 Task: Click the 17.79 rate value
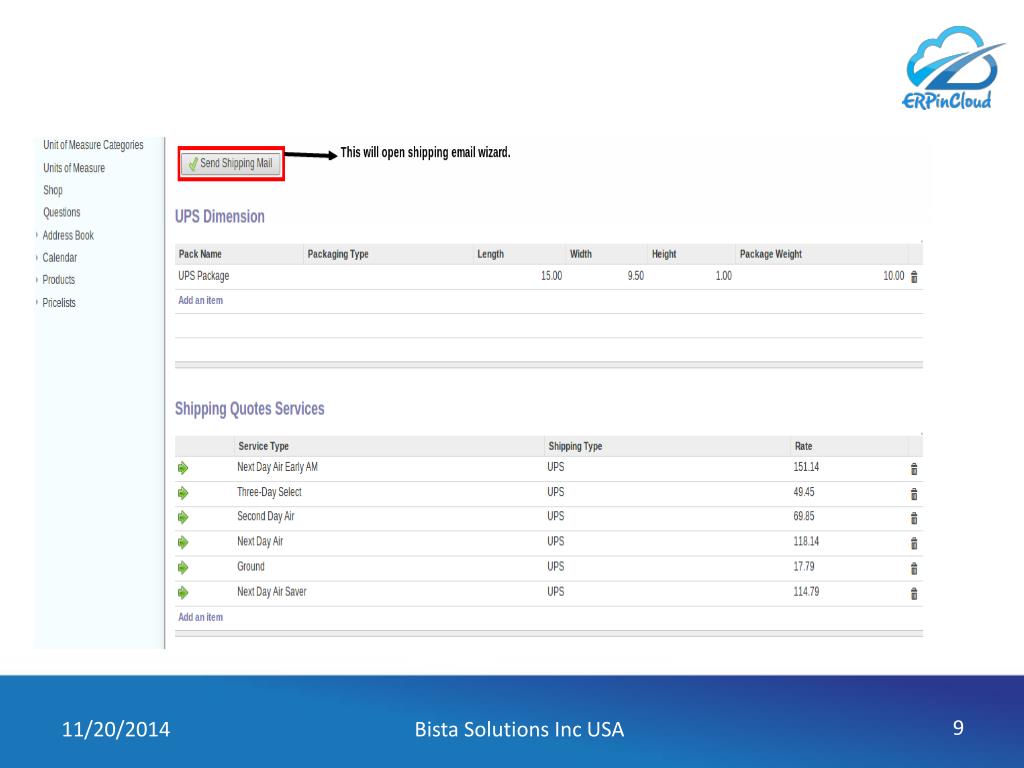tap(804, 566)
